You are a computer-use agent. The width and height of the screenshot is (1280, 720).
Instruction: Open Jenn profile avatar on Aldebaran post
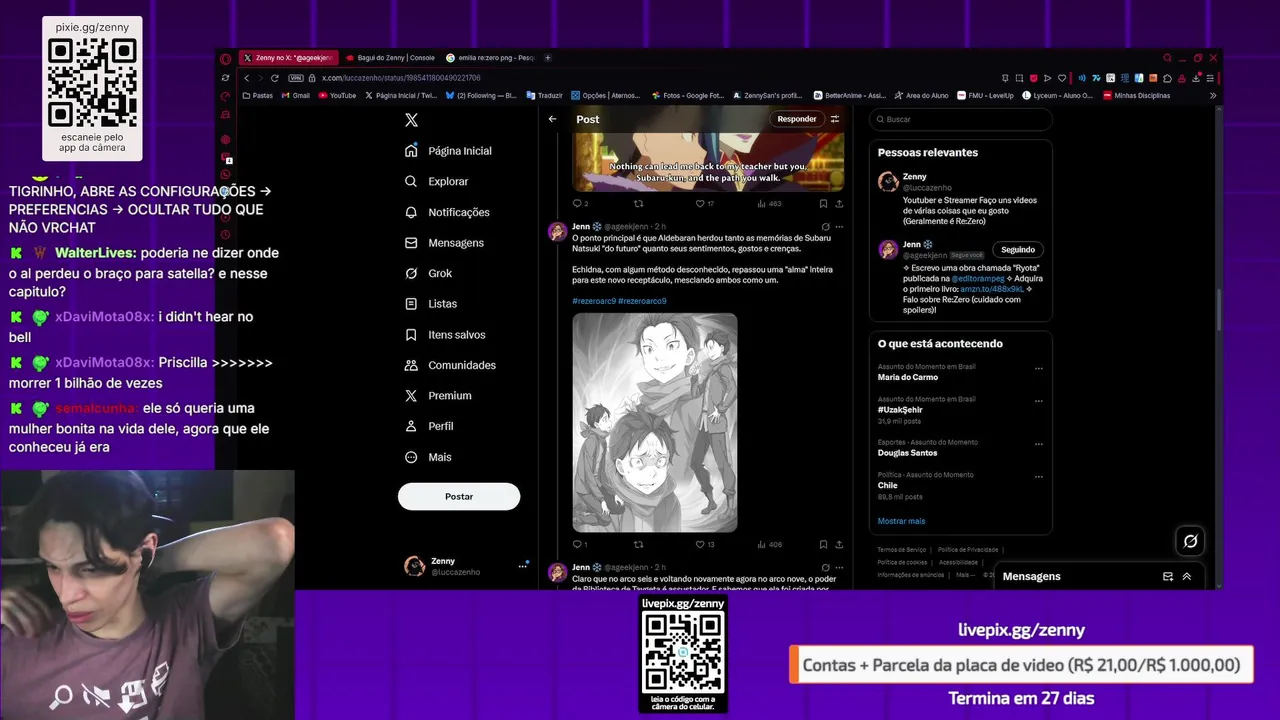pyautogui.click(x=558, y=232)
